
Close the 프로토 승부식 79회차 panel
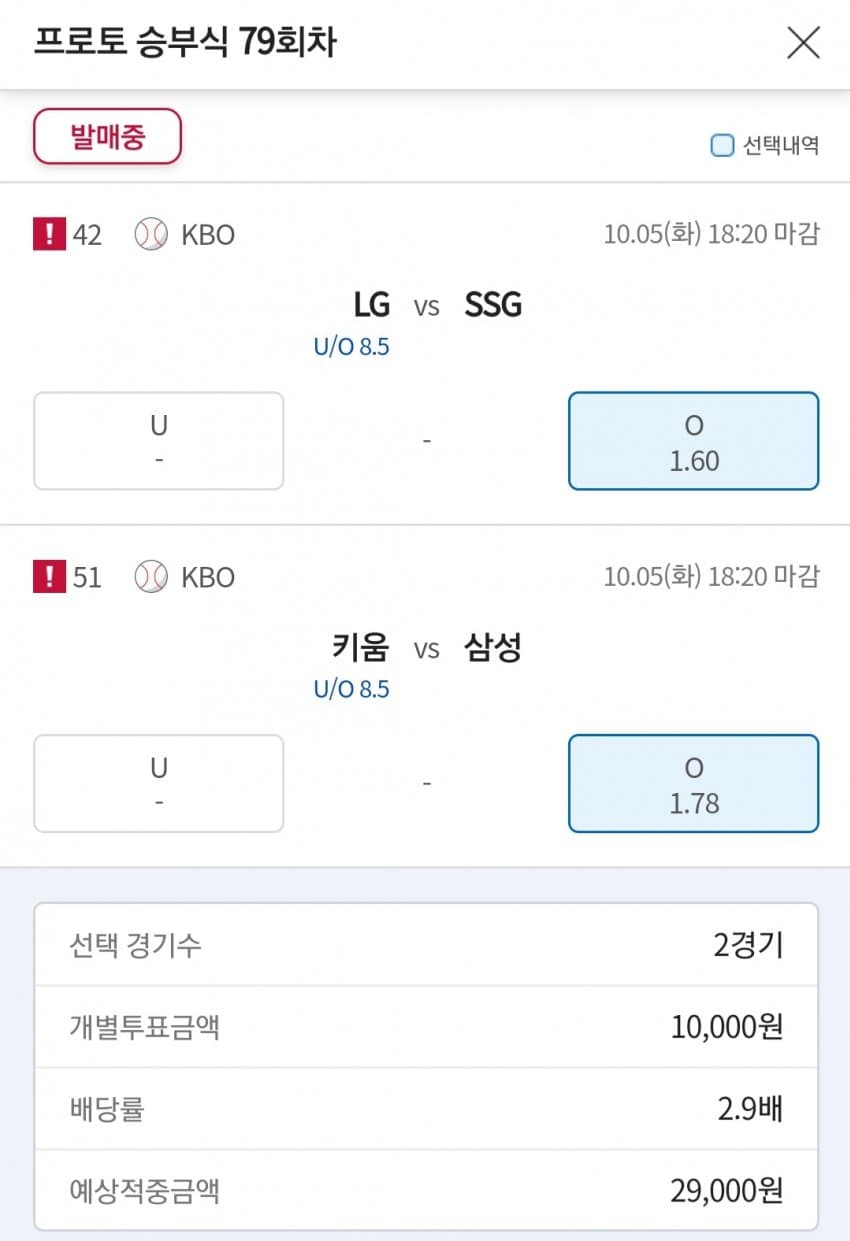(803, 43)
